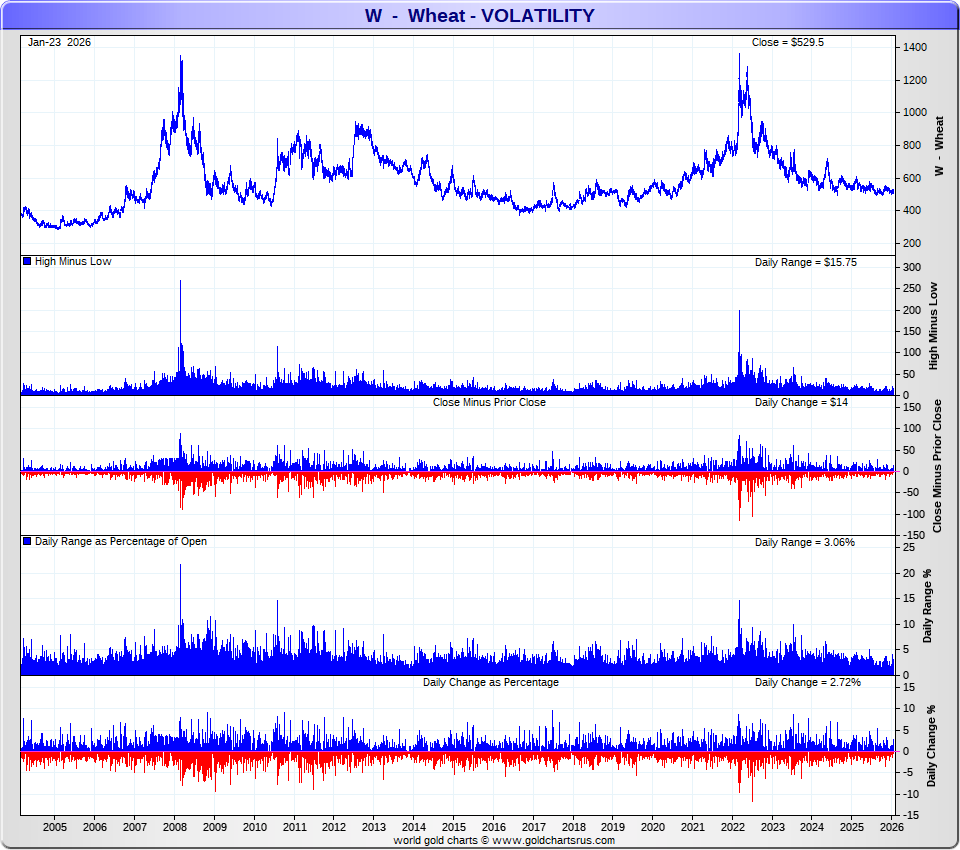Select the 'Daily Change as Percentage' panel heading
Image resolution: width=960 pixels, height=850 pixels.
click(x=490, y=682)
